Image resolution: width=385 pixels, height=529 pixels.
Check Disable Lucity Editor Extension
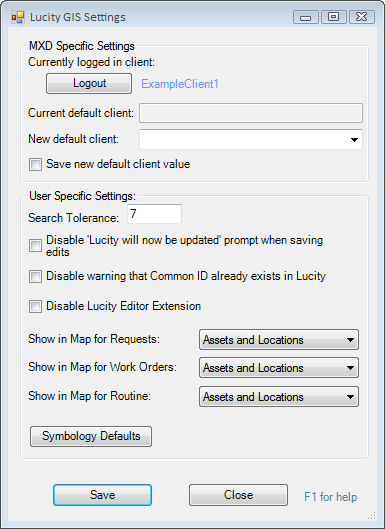click(35, 306)
